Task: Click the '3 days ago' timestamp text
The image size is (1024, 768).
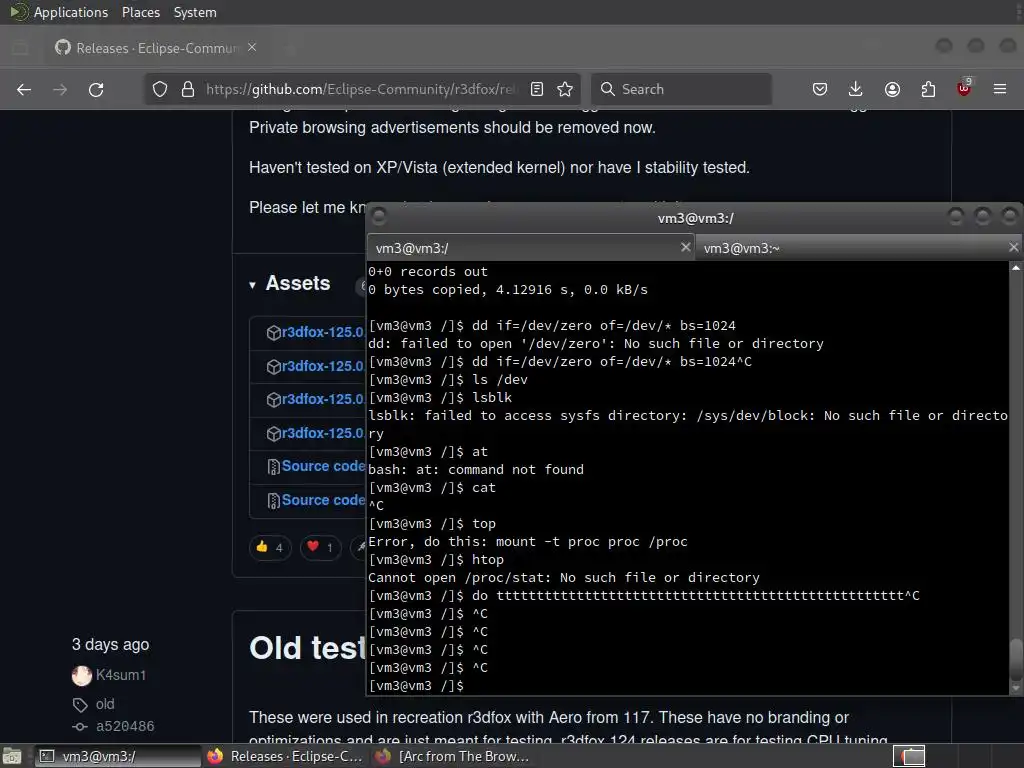Action: coord(110,645)
